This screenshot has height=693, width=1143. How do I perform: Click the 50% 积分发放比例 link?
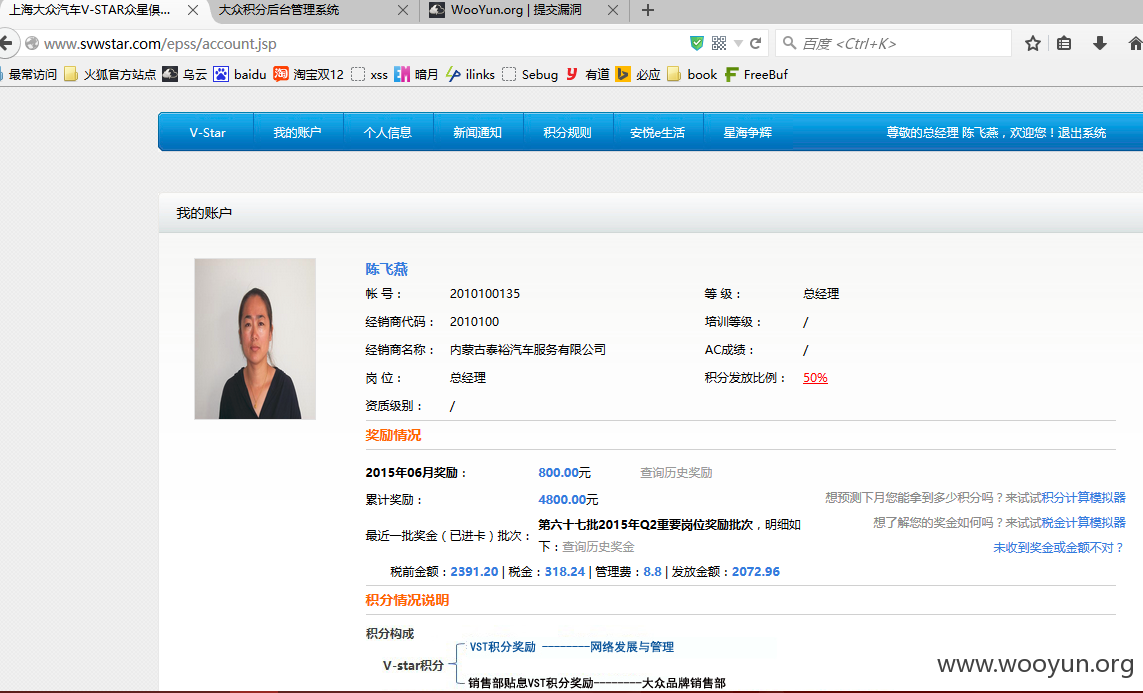(815, 377)
